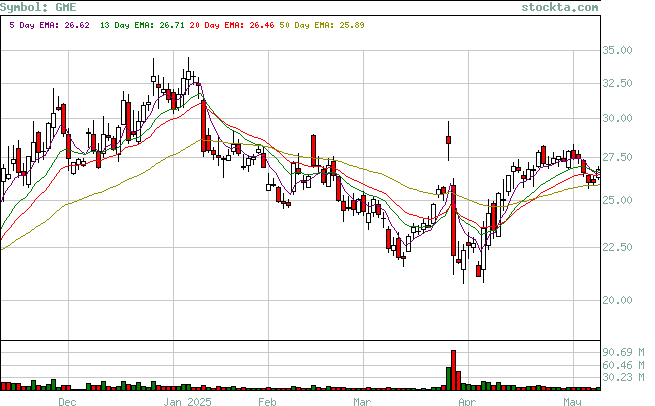Click the '50 Day EMA: 25.89' legend

click(x=322, y=25)
